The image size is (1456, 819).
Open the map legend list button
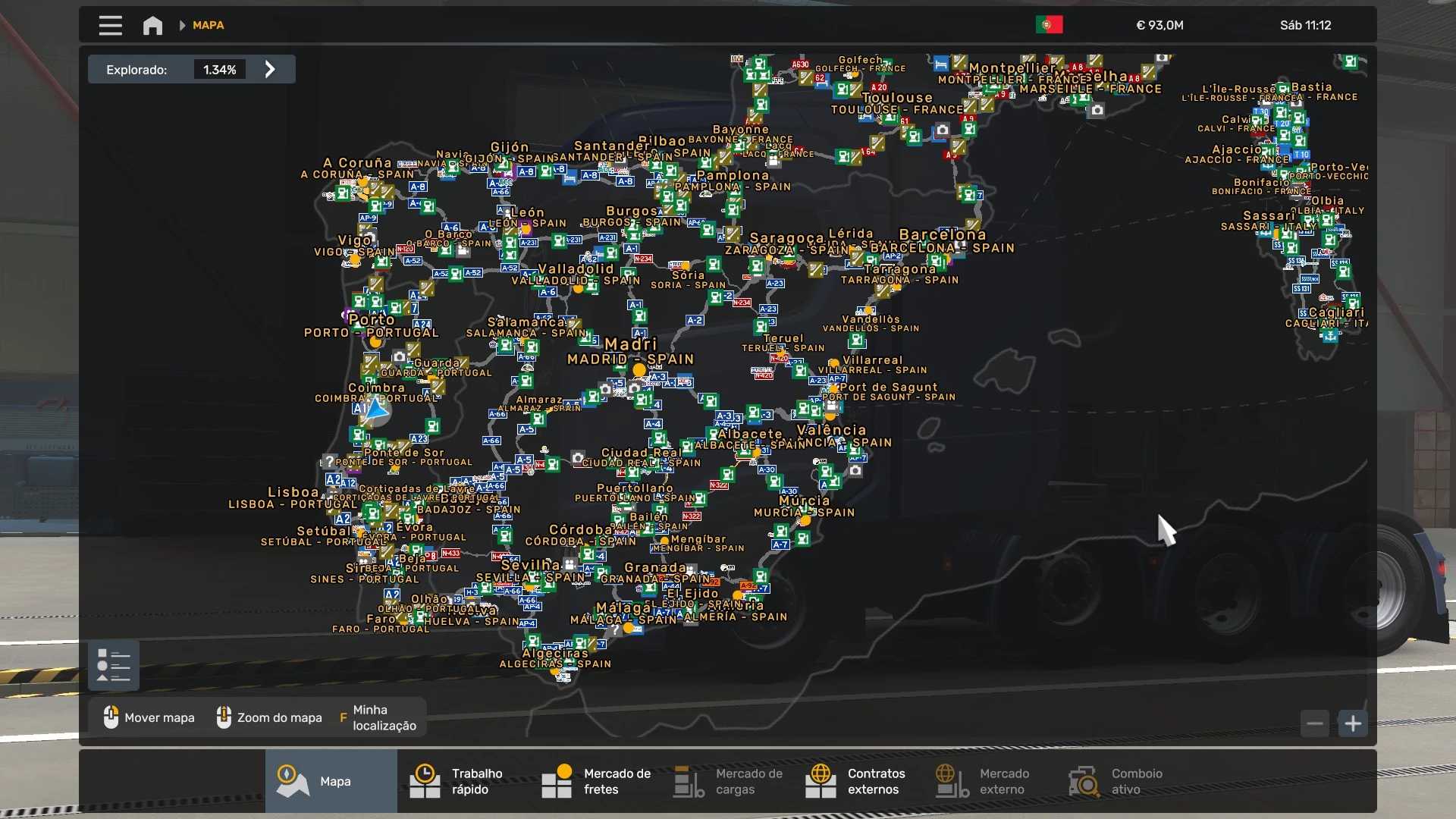coord(114,666)
